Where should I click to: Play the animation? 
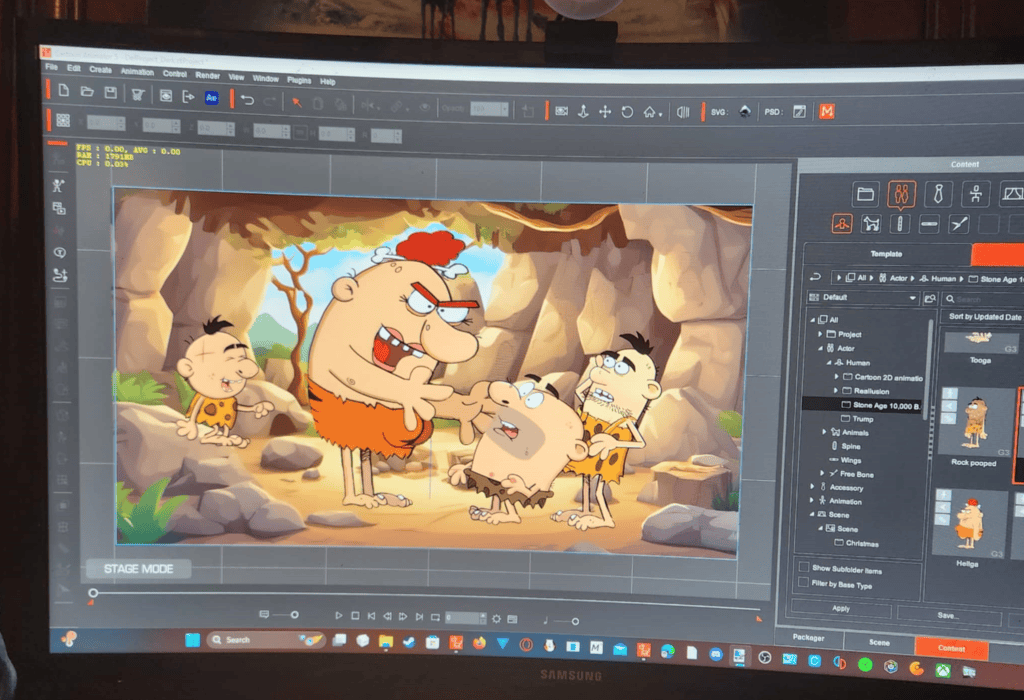coord(338,615)
